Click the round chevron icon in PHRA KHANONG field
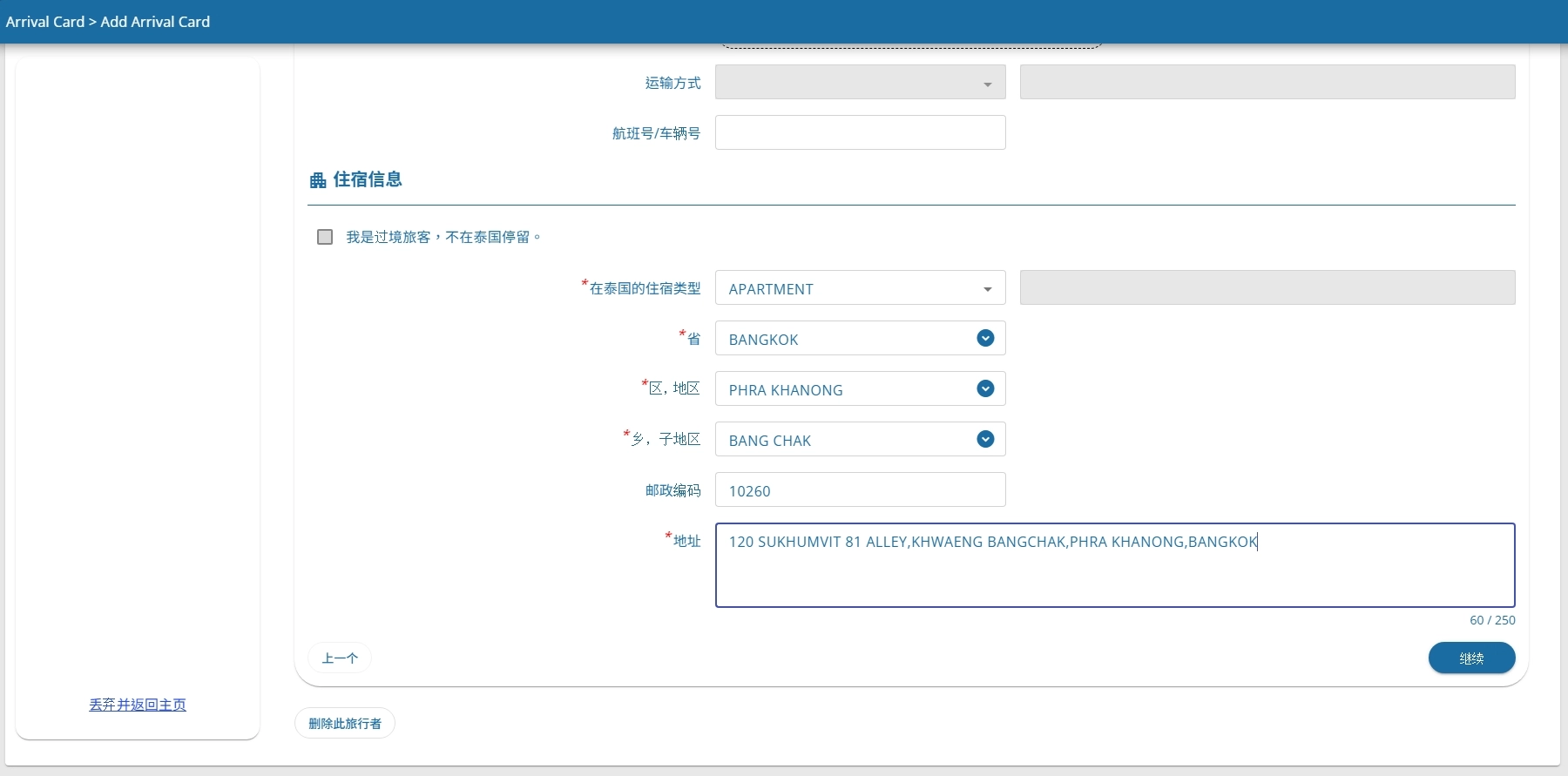The height and width of the screenshot is (776, 1568). pos(985,388)
